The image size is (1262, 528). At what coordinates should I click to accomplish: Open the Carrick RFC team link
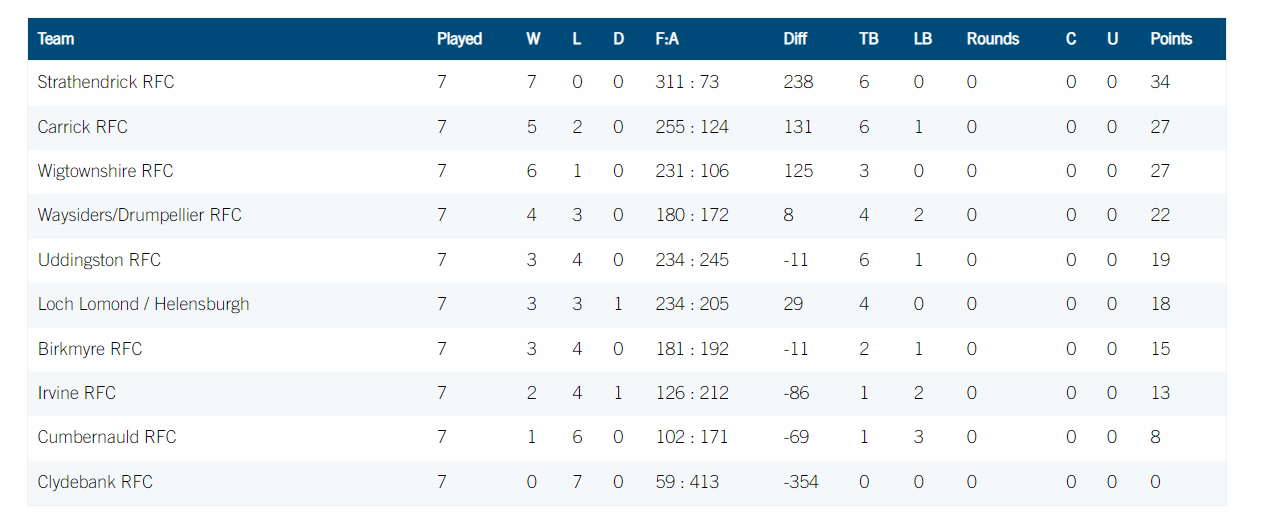click(83, 127)
